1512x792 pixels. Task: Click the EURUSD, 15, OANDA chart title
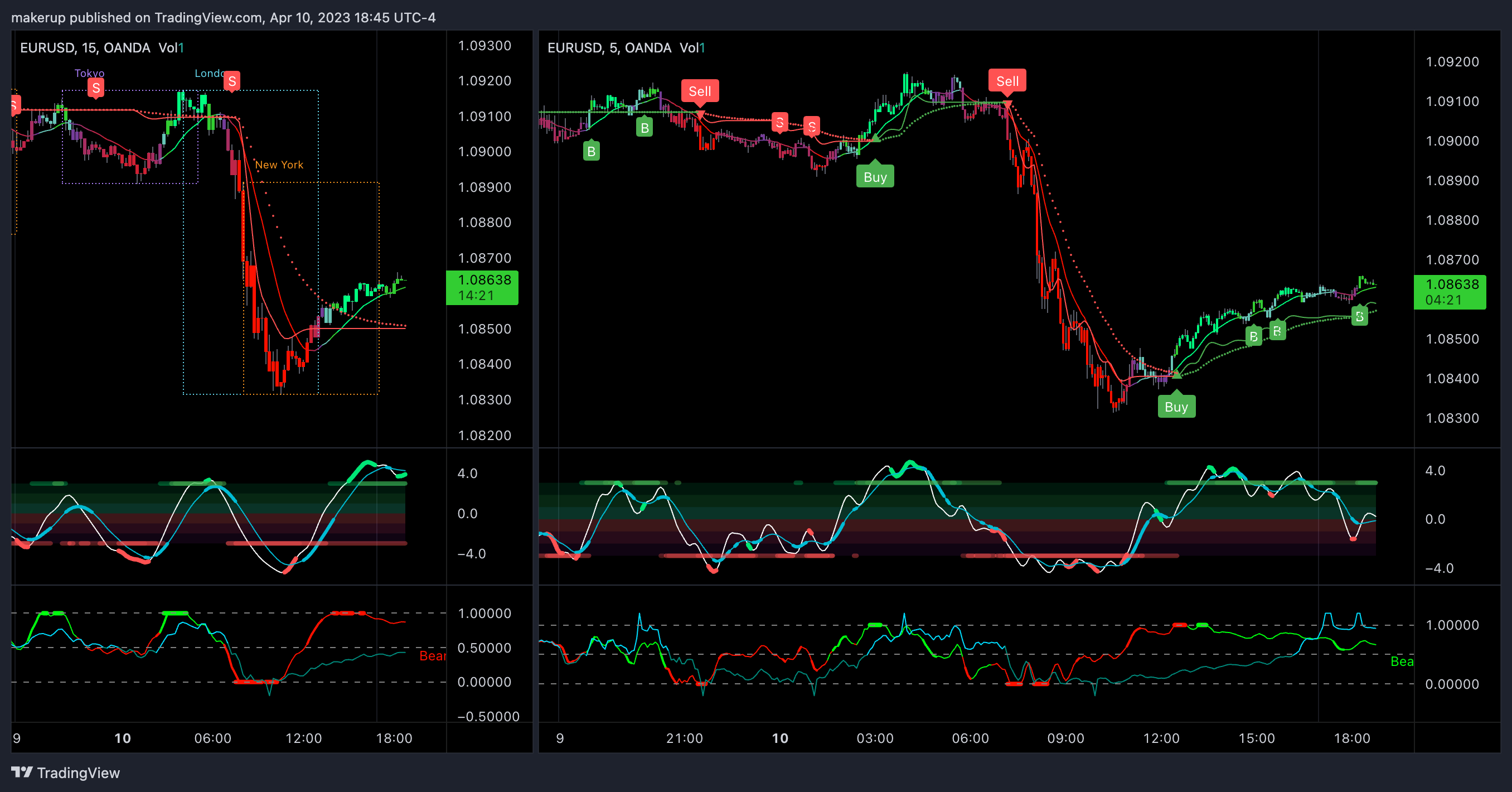pos(85,48)
